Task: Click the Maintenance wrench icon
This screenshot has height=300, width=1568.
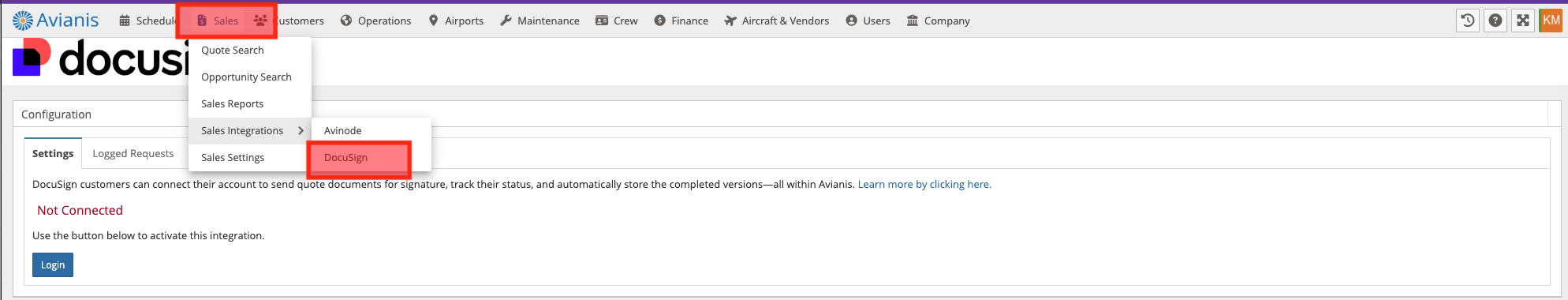Action: tap(506, 21)
